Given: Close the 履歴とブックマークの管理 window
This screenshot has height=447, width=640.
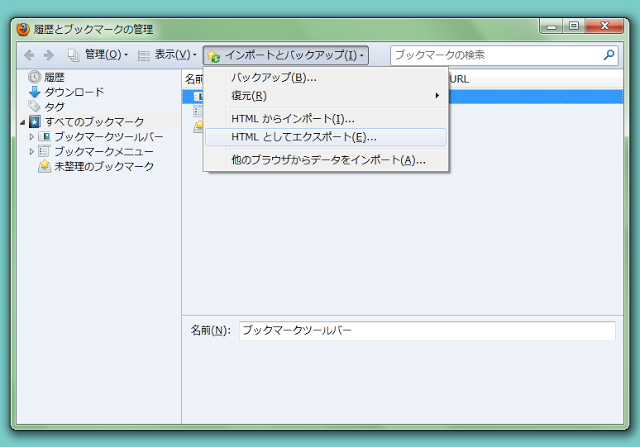Looking at the screenshot, I should click(604, 26).
